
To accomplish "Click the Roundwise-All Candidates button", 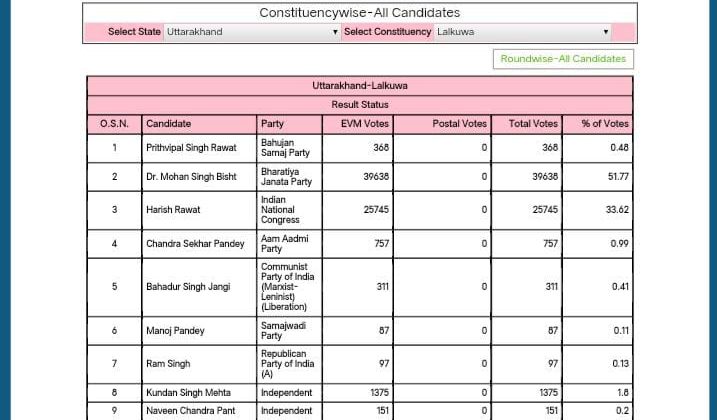I will [x=563, y=59].
